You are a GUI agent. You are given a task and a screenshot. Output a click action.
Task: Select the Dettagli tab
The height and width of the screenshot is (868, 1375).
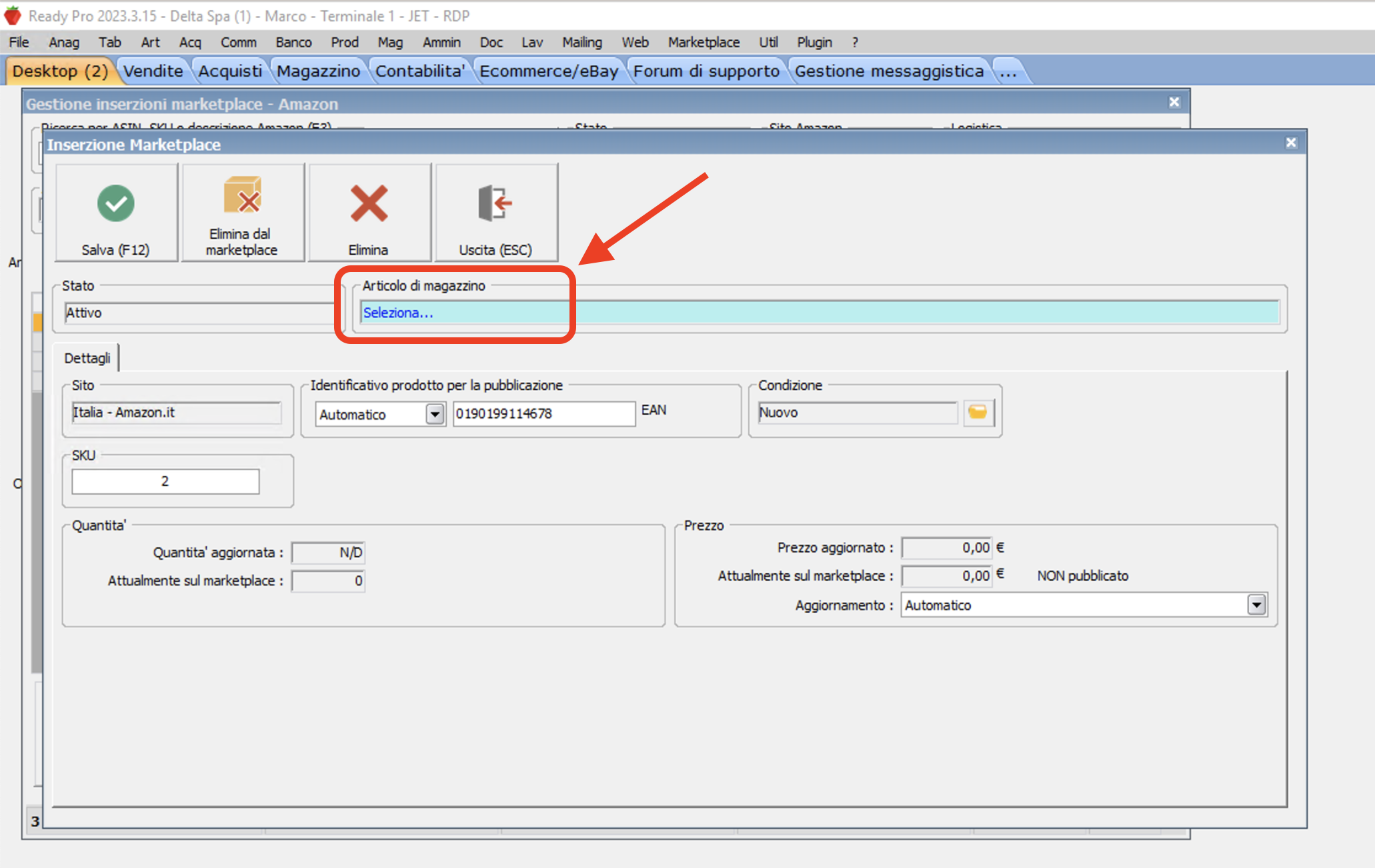pyautogui.click(x=87, y=358)
